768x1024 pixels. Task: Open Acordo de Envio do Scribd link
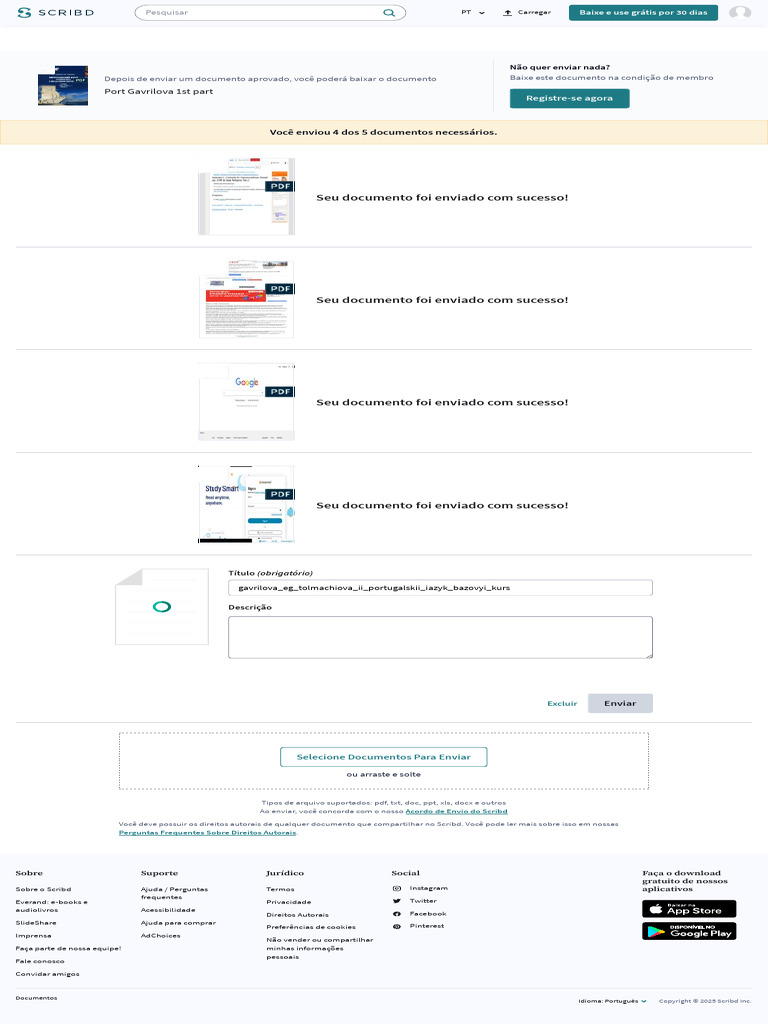(456, 811)
